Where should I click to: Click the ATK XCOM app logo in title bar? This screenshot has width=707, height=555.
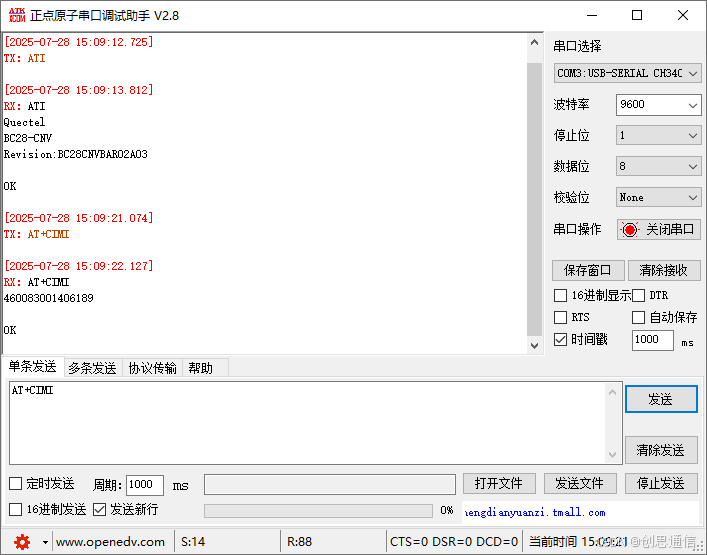(17, 15)
